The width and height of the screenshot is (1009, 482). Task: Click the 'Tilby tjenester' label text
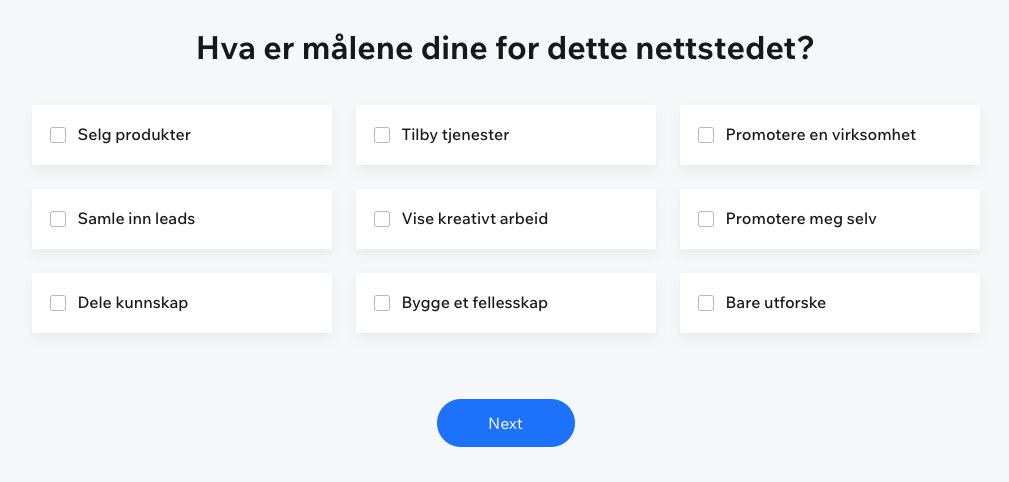point(455,135)
